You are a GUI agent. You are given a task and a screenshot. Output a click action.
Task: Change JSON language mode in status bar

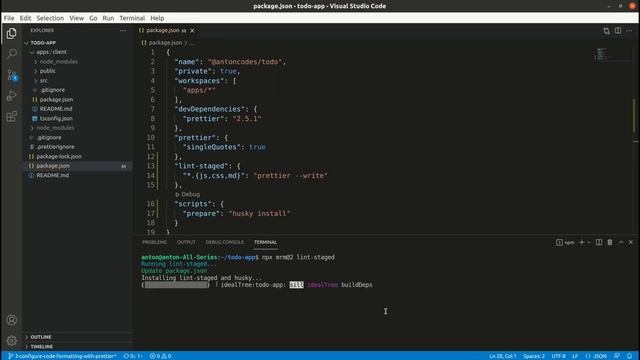tap(596, 356)
